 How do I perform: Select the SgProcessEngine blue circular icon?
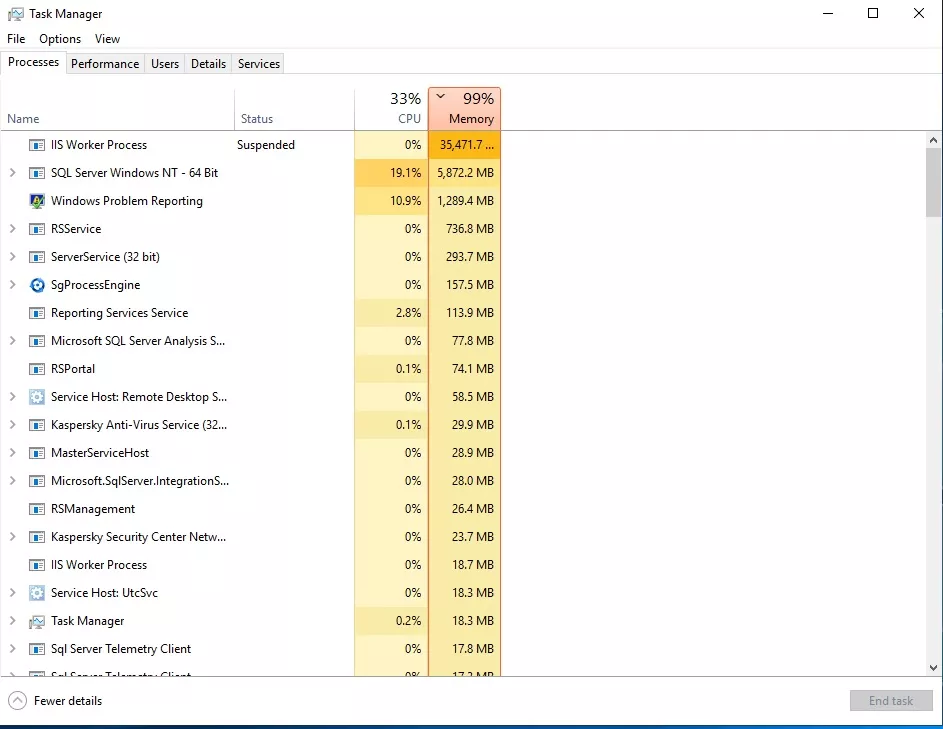pos(37,285)
